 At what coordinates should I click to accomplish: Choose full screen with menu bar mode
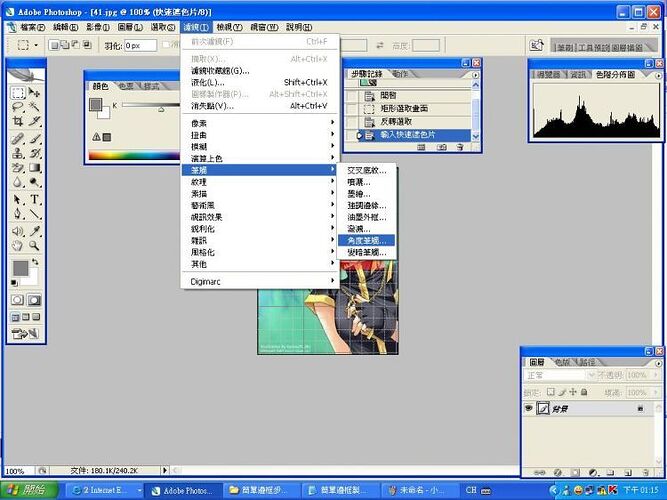coord(26,317)
